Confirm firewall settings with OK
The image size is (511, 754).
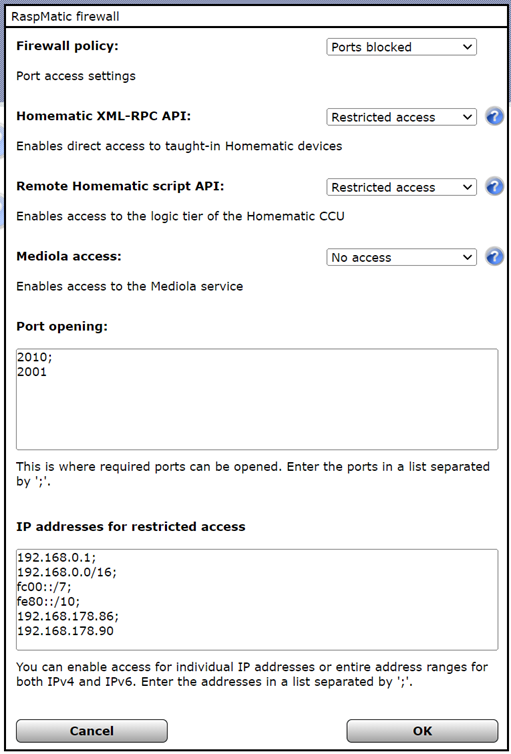[x=422, y=731]
